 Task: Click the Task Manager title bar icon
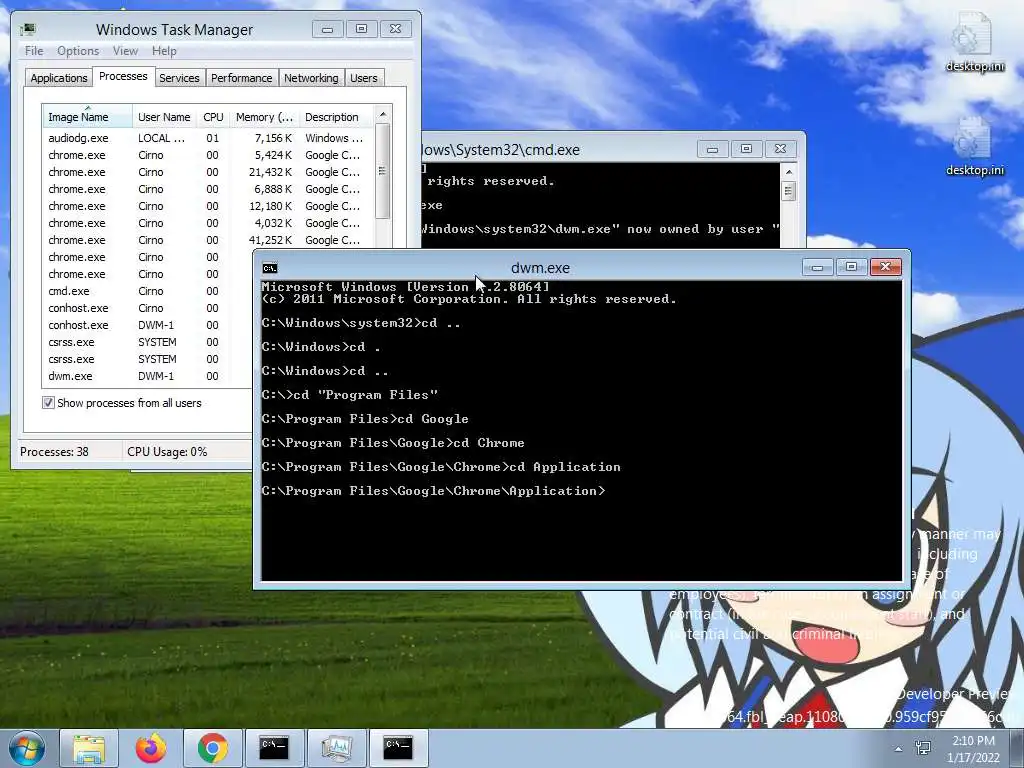(27, 29)
